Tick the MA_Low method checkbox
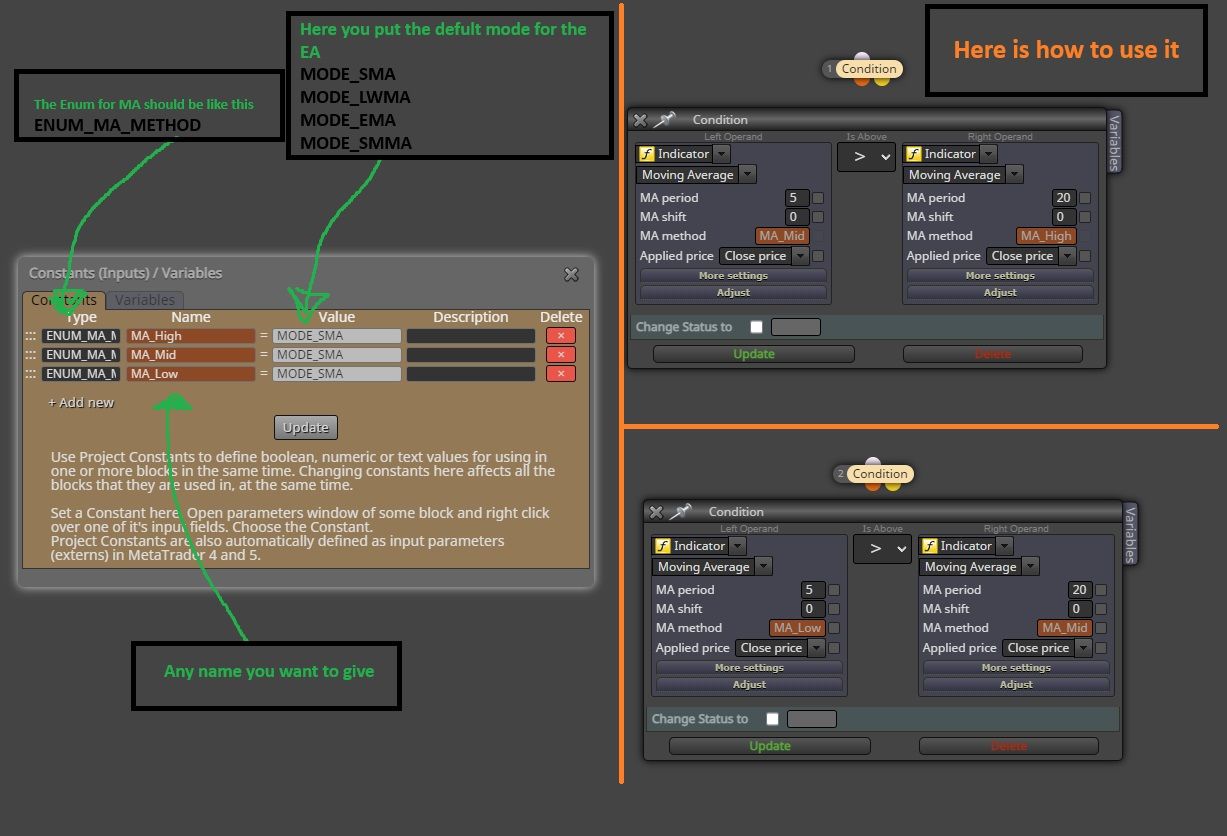1227x836 pixels. (x=834, y=628)
